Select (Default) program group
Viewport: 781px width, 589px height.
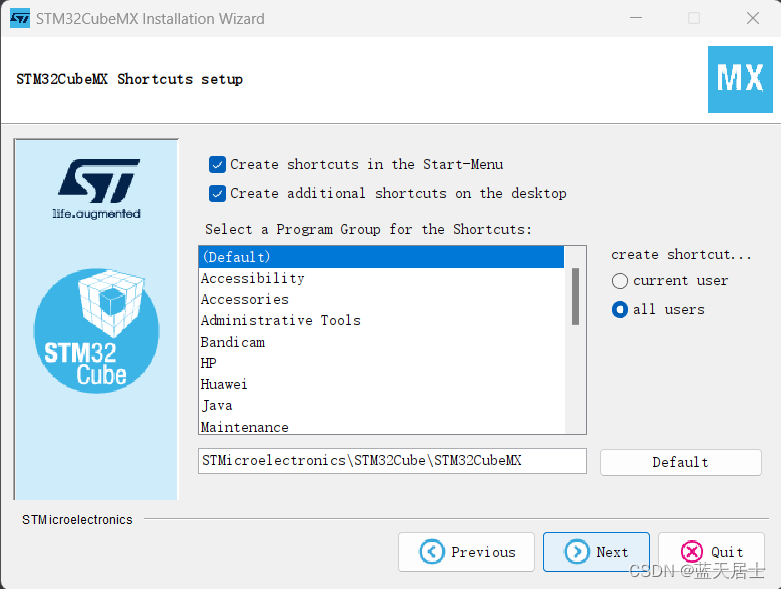(382, 257)
